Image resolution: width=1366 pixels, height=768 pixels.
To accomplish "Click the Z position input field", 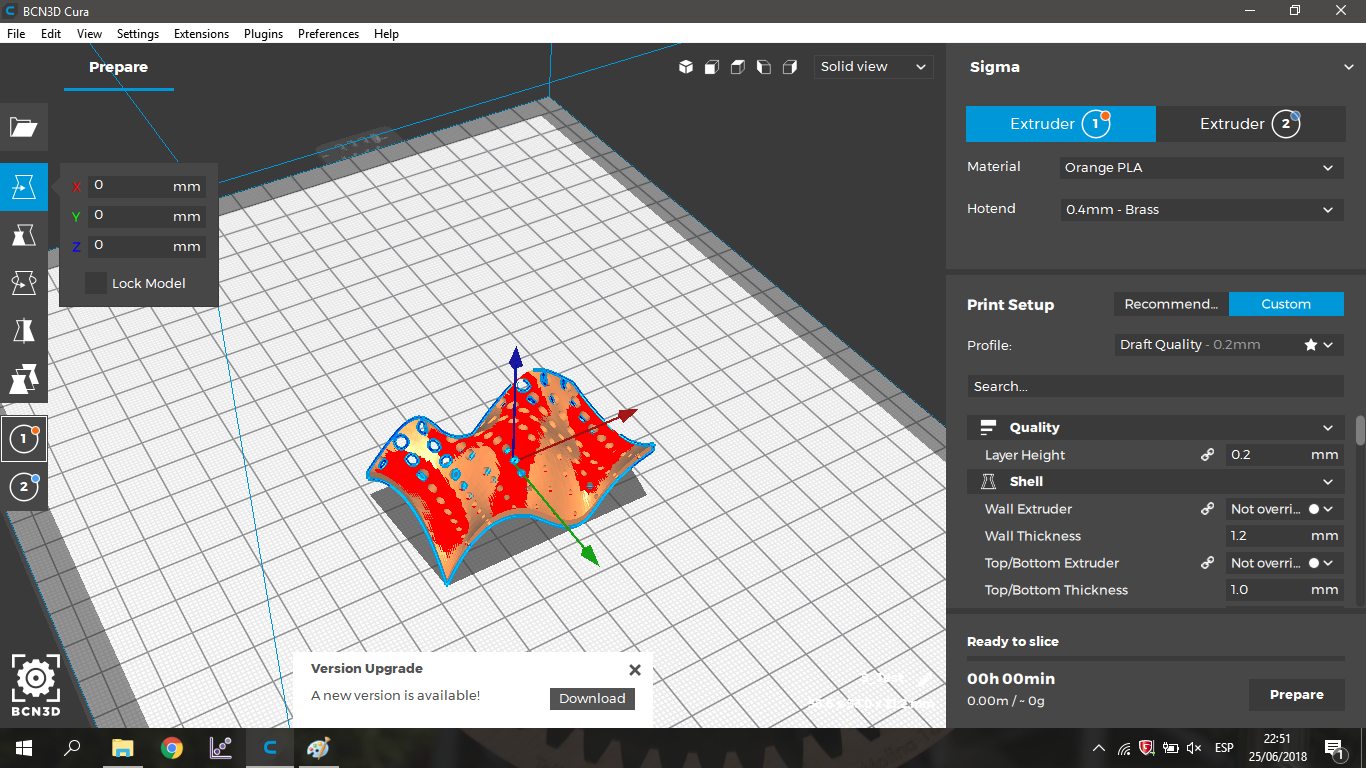I will (147, 246).
